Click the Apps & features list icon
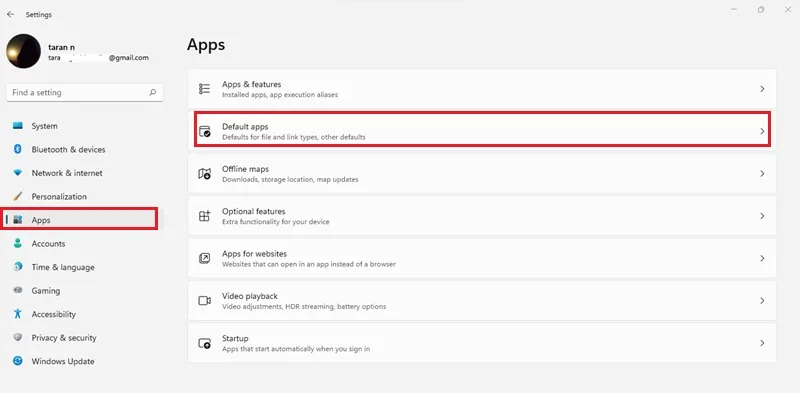800x393 pixels. [204, 89]
